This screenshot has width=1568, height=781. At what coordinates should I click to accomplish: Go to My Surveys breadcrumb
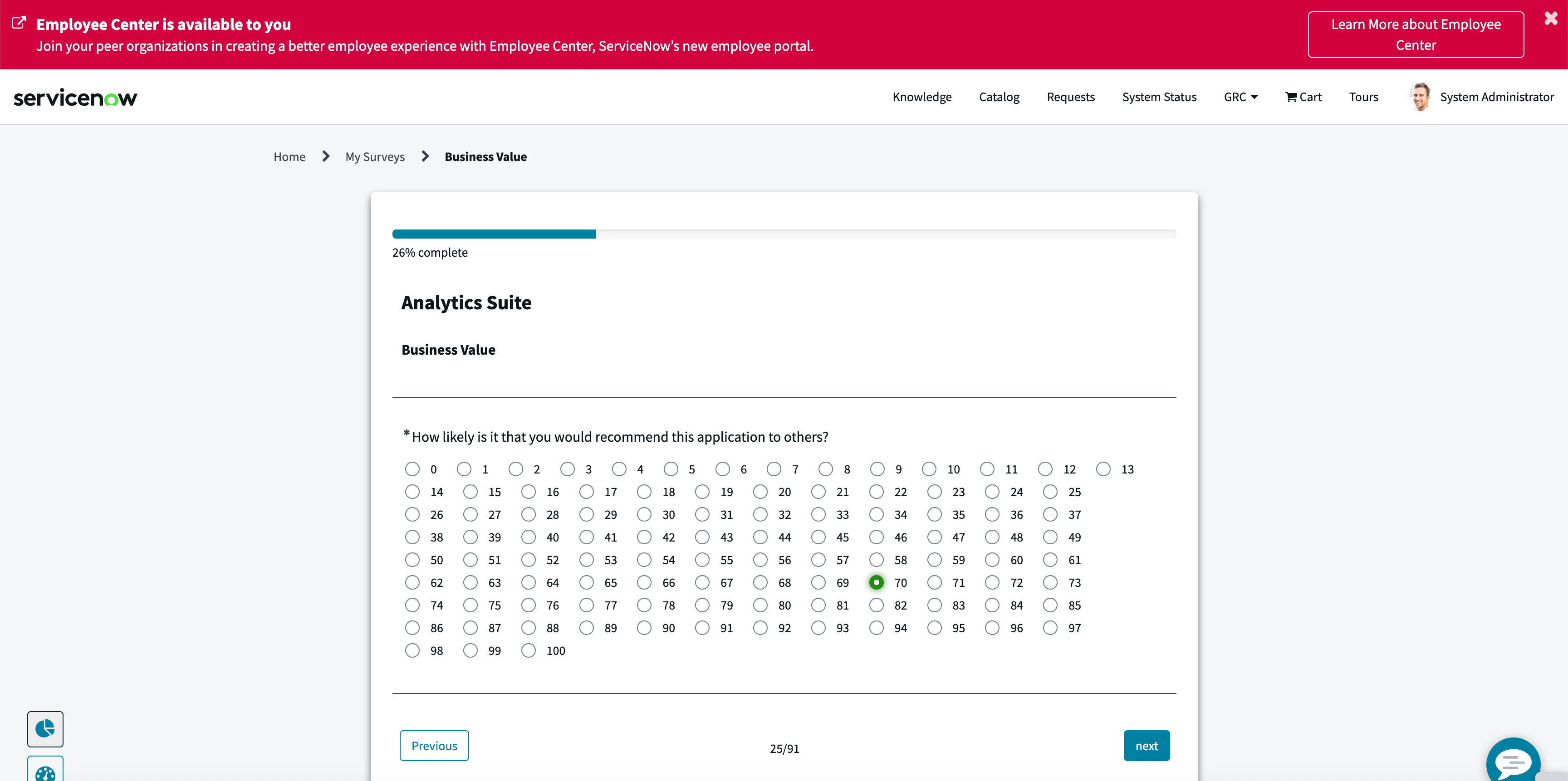tap(375, 156)
